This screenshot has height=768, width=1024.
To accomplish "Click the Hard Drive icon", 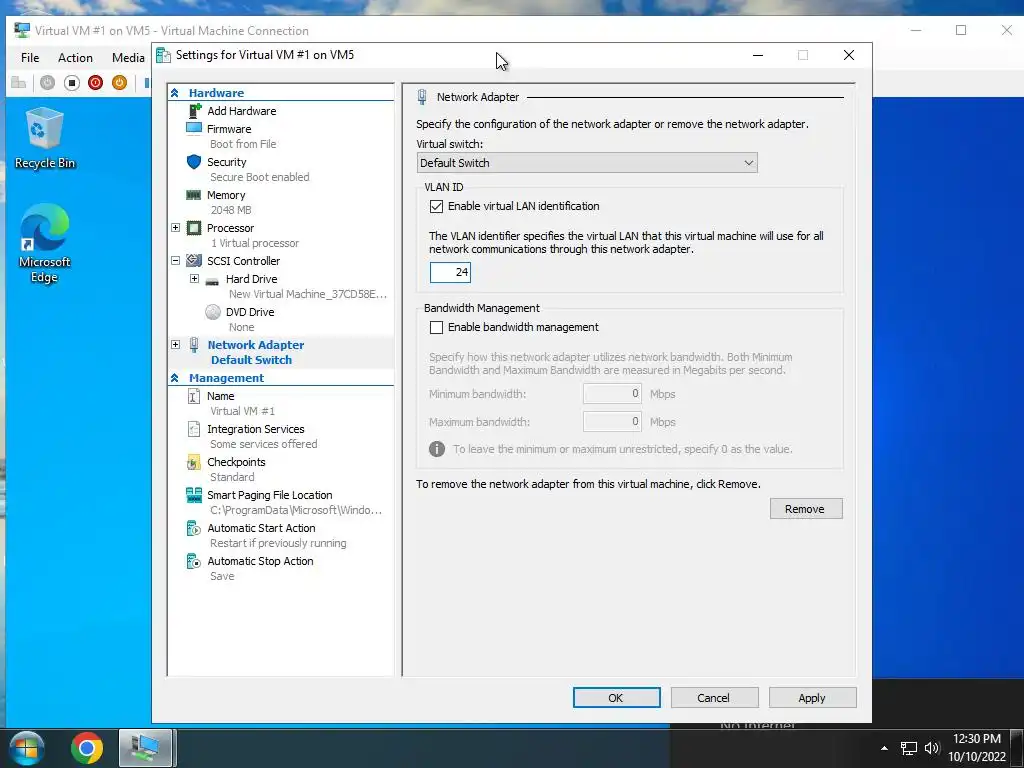I will [x=212, y=281].
